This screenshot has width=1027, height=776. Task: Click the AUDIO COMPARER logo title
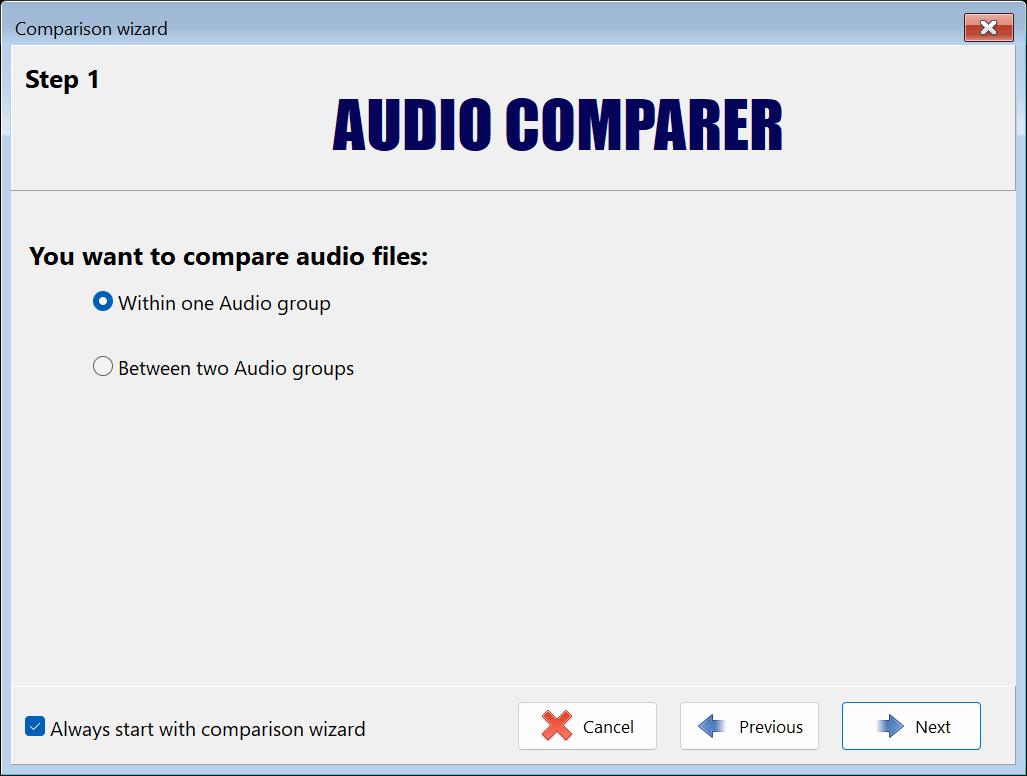557,125
